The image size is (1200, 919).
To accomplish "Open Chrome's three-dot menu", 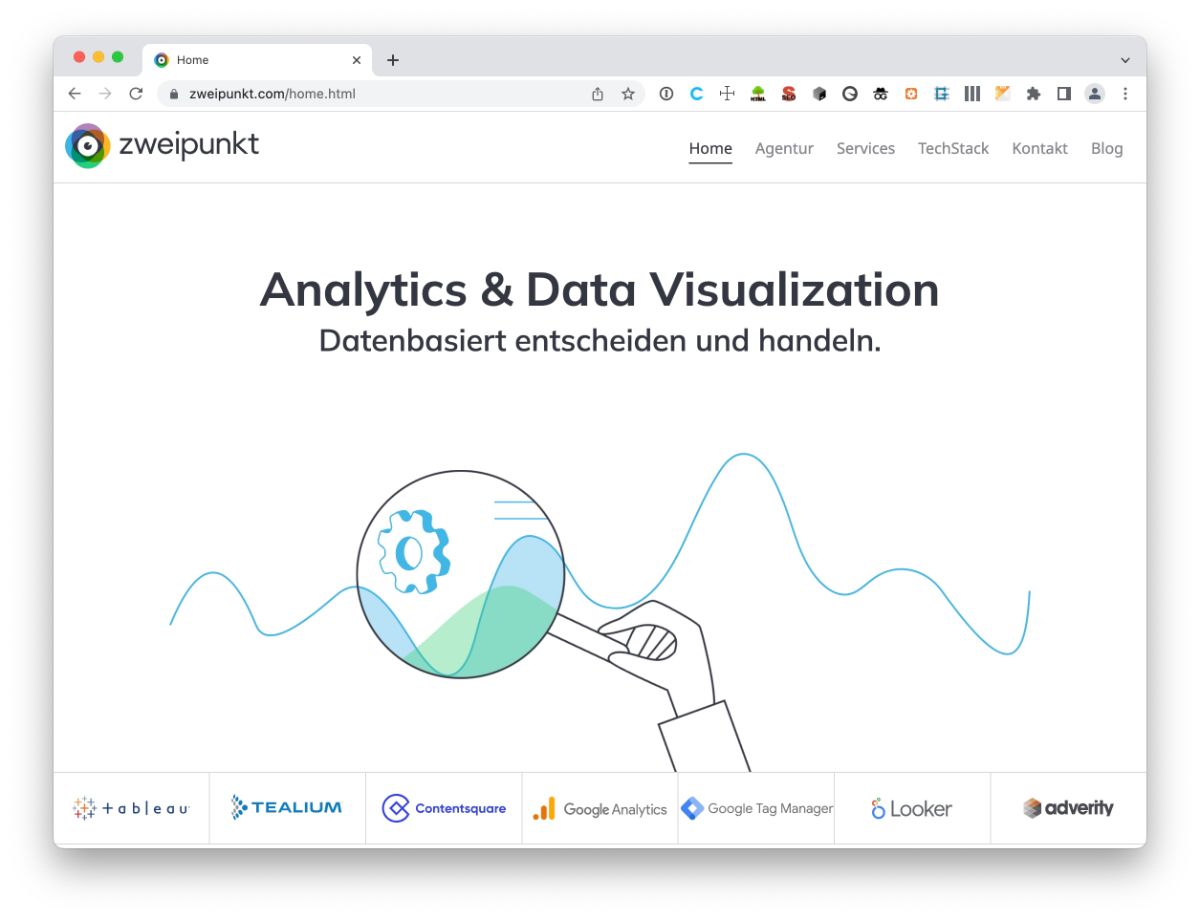I will coord(1126,93).
